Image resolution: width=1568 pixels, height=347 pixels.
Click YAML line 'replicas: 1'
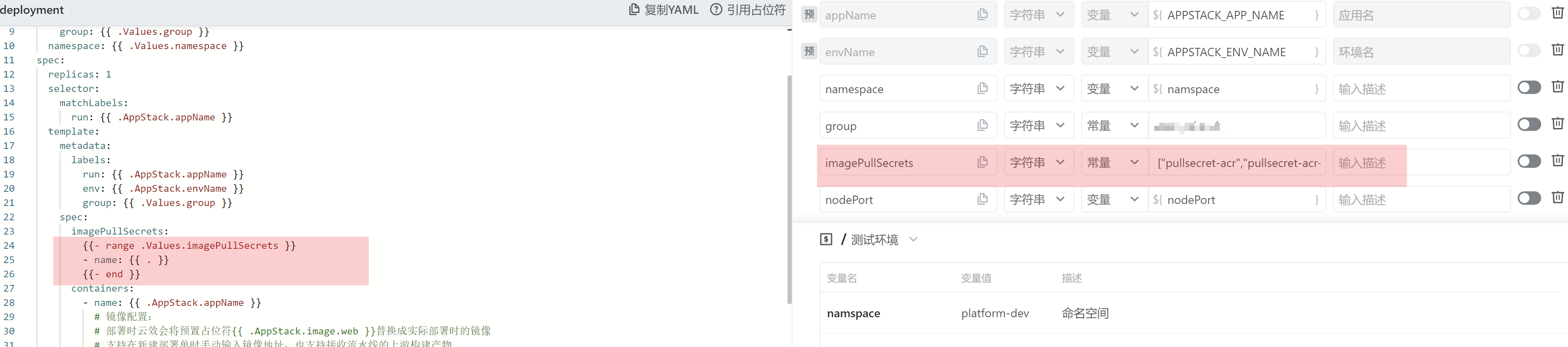80,74
